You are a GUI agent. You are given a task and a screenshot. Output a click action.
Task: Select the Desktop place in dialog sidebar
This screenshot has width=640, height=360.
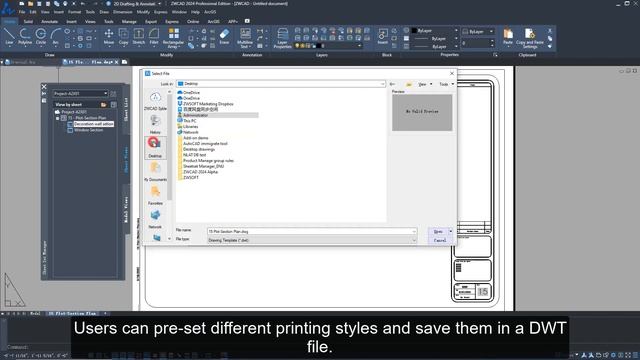(x=155, y=148)
